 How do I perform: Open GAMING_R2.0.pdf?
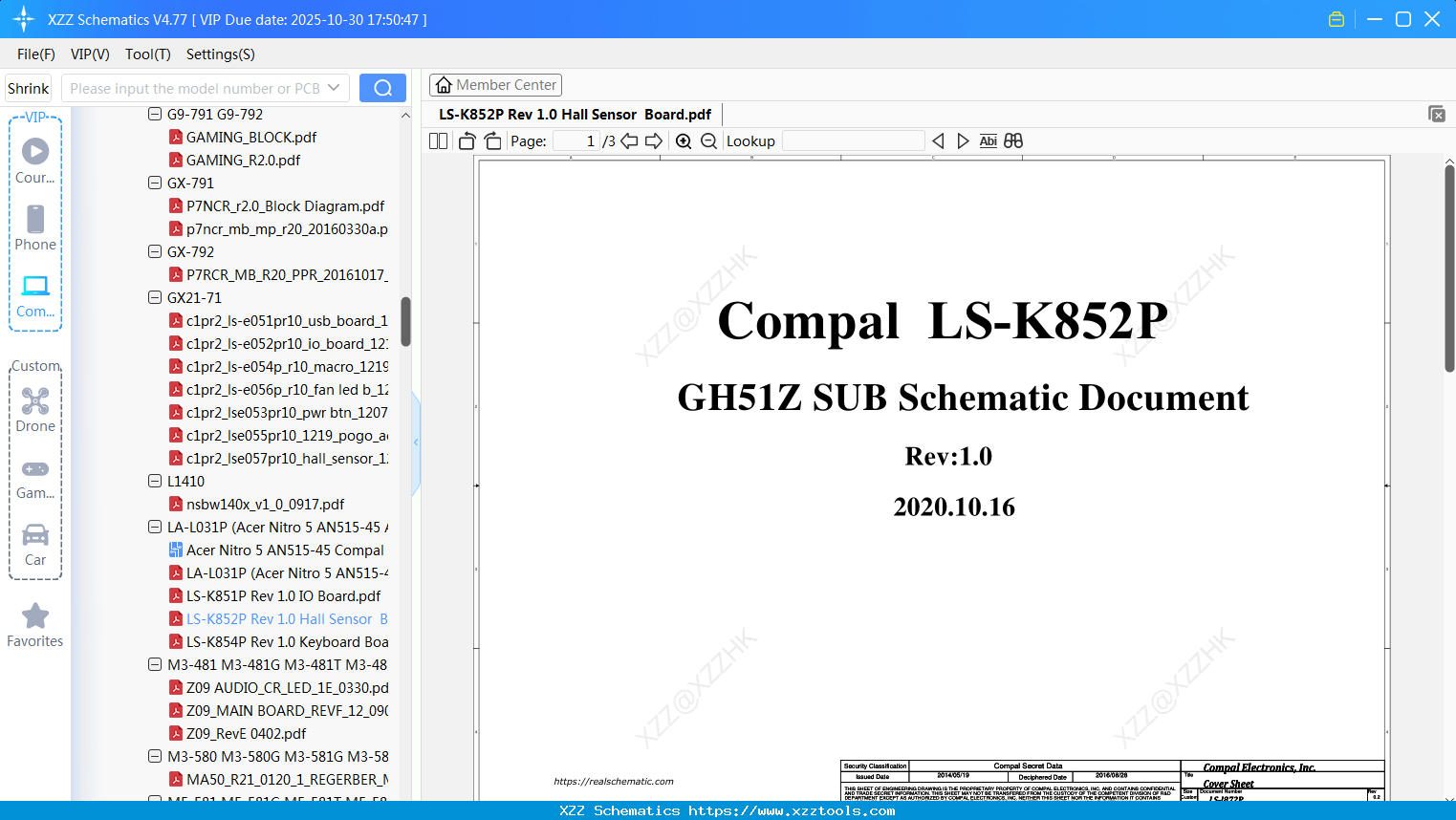pyautogui.click(x=243, y=160)
